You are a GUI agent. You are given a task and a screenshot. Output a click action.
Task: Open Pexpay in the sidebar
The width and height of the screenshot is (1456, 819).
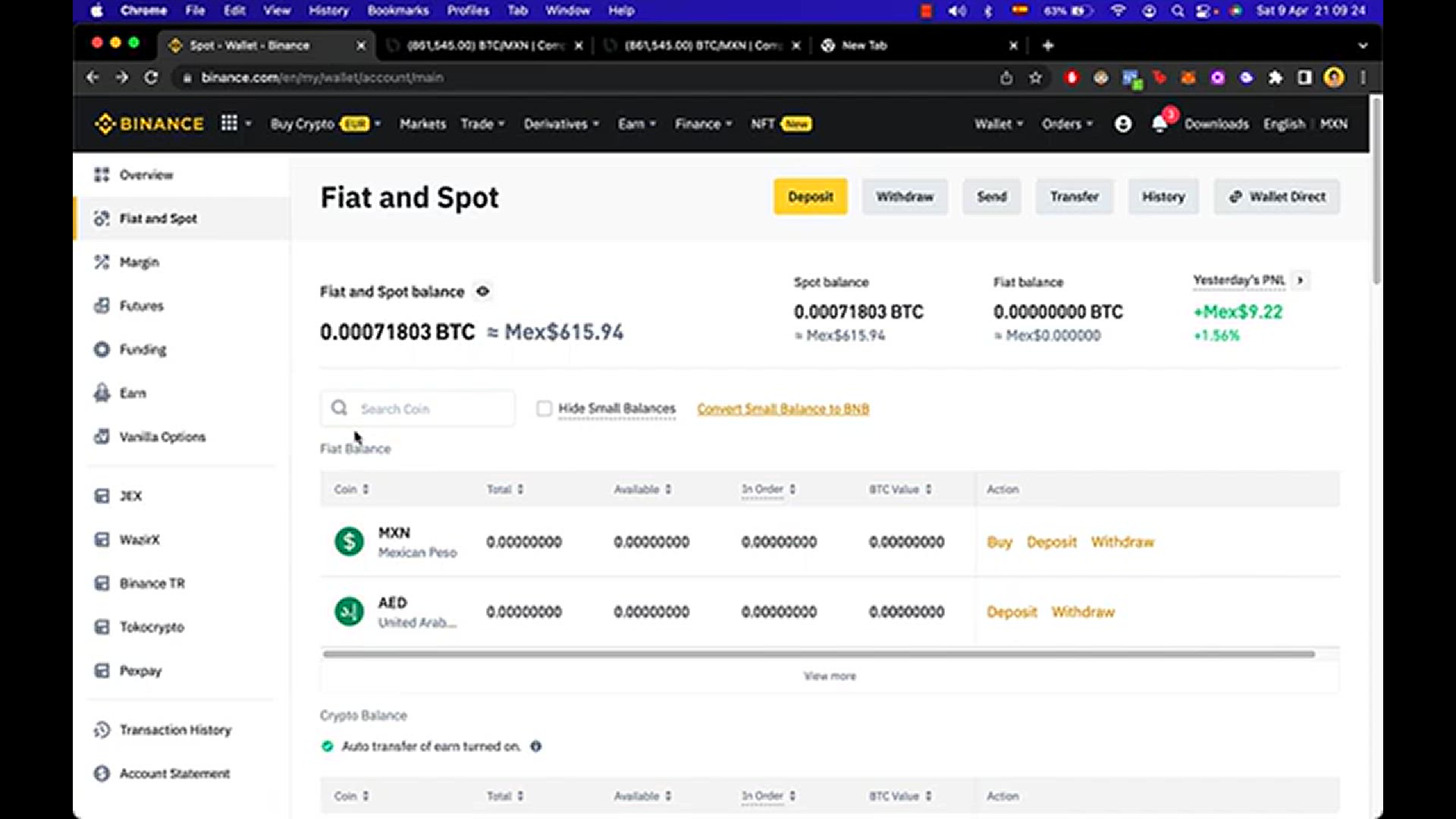[x=140, y=671]
